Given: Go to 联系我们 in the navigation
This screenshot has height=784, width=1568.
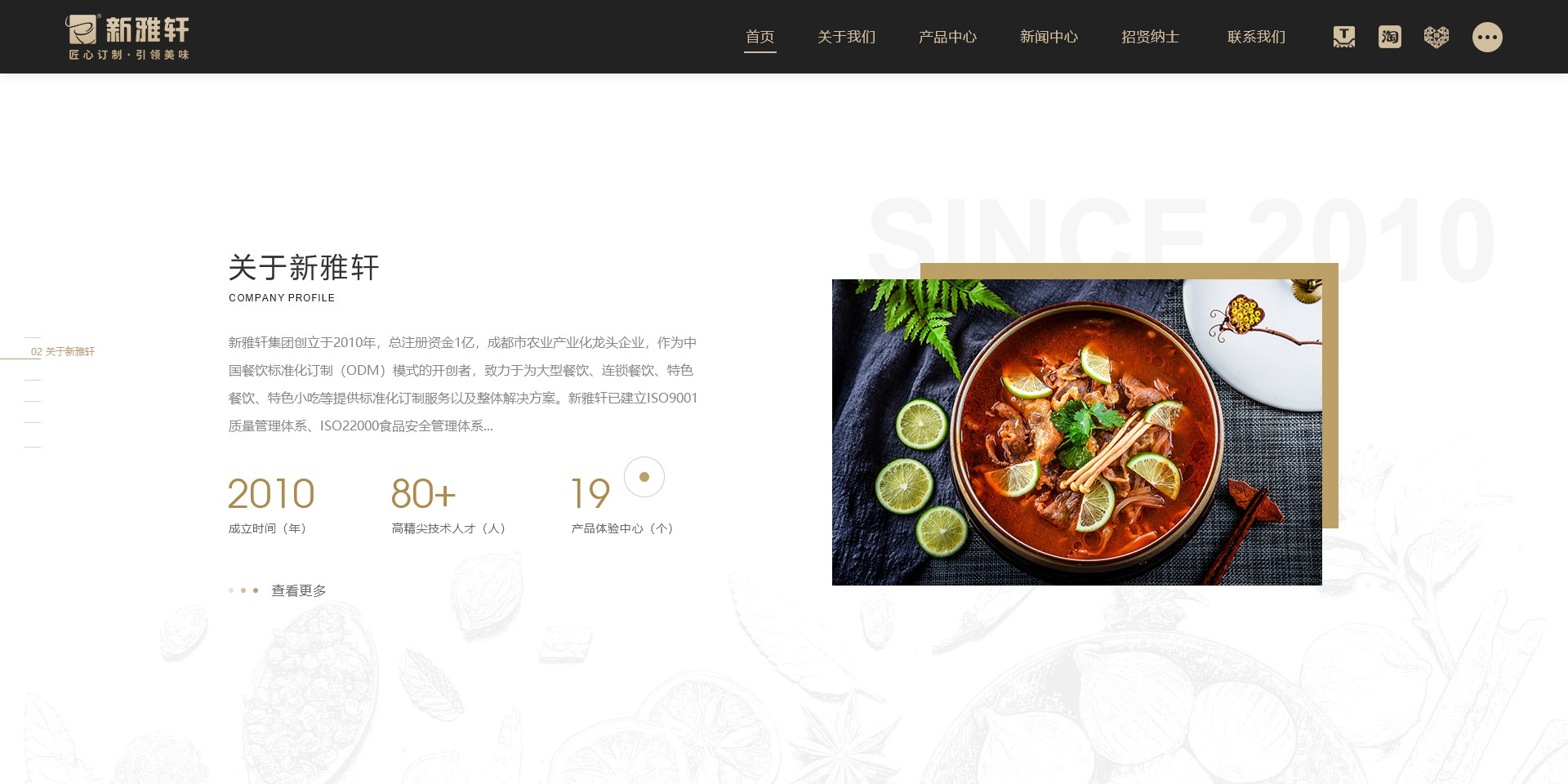Looking at the screenshot, I should coord(1256,37).
